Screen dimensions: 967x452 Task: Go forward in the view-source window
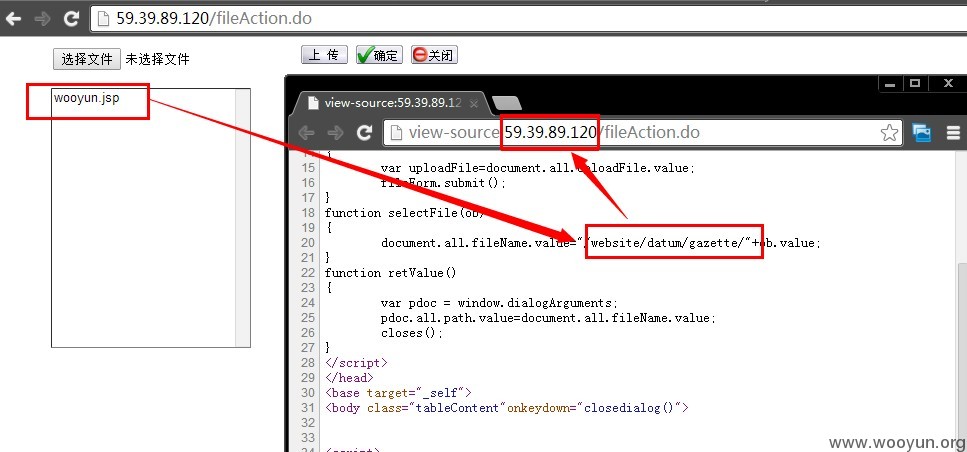tap(335, 133)
